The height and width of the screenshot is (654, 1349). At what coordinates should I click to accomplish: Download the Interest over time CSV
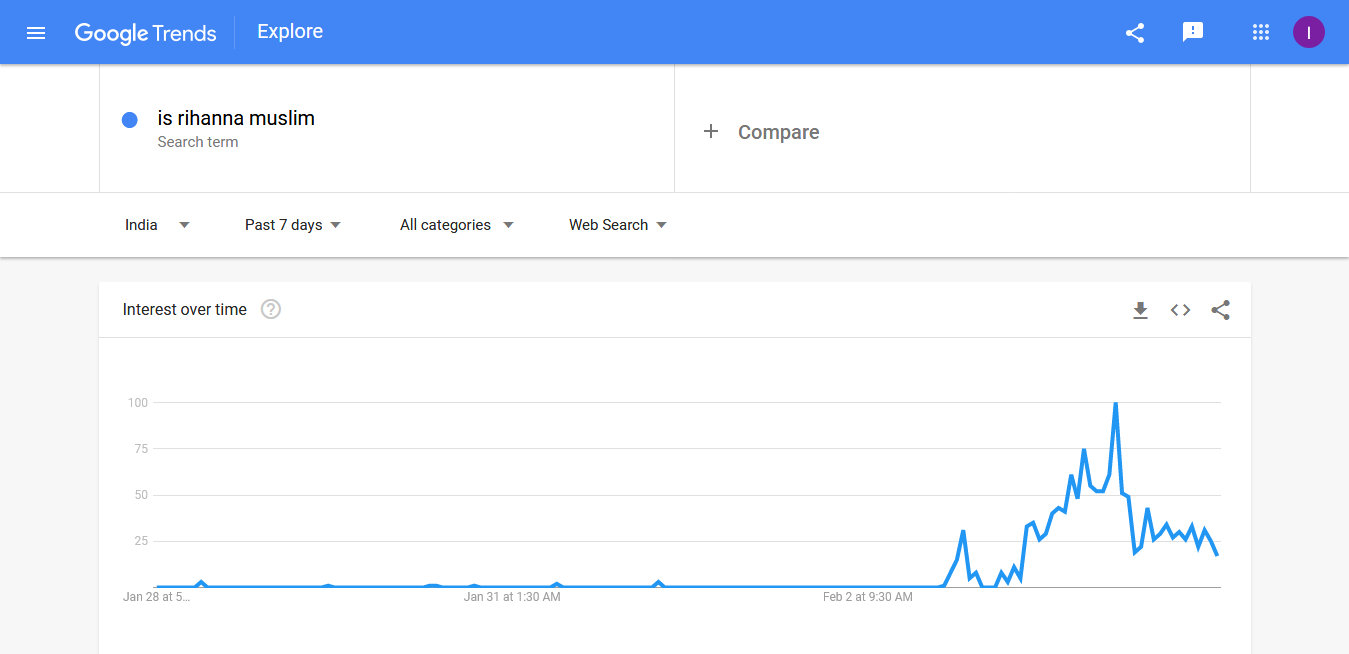coord(1140,310)
